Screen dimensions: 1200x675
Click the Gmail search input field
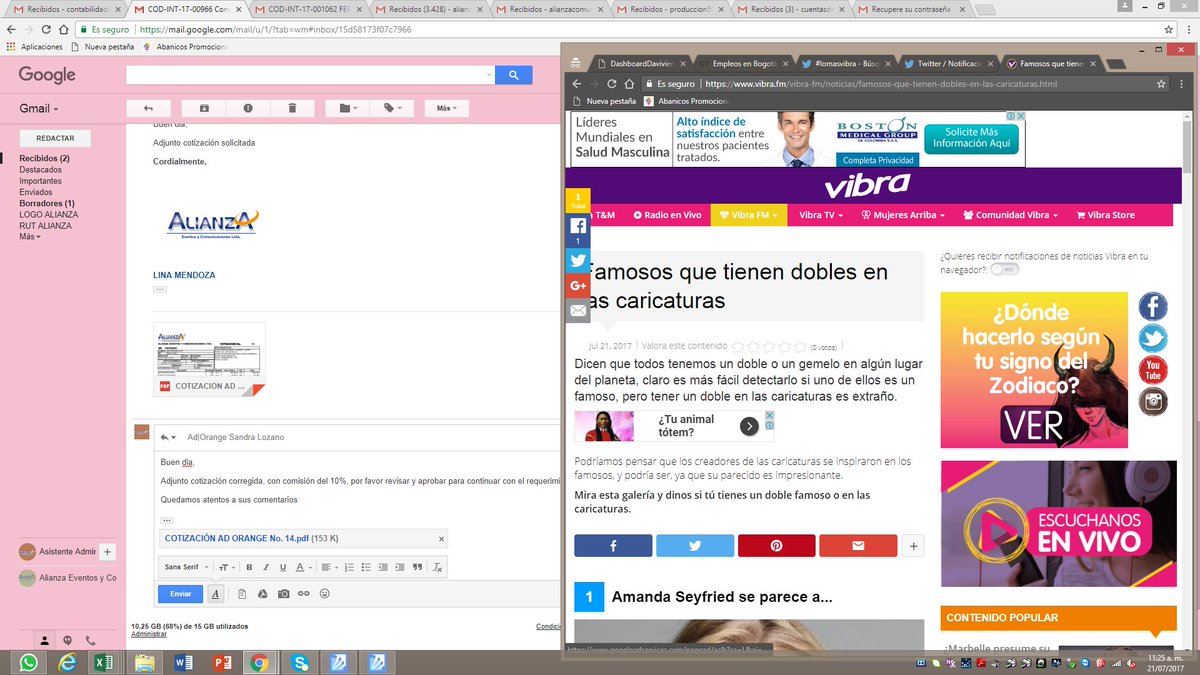[x=310, y=75]
